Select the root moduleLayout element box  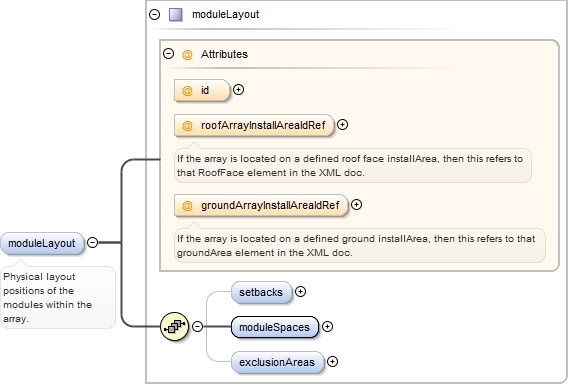pyautogui.click(x=42, y=243)
